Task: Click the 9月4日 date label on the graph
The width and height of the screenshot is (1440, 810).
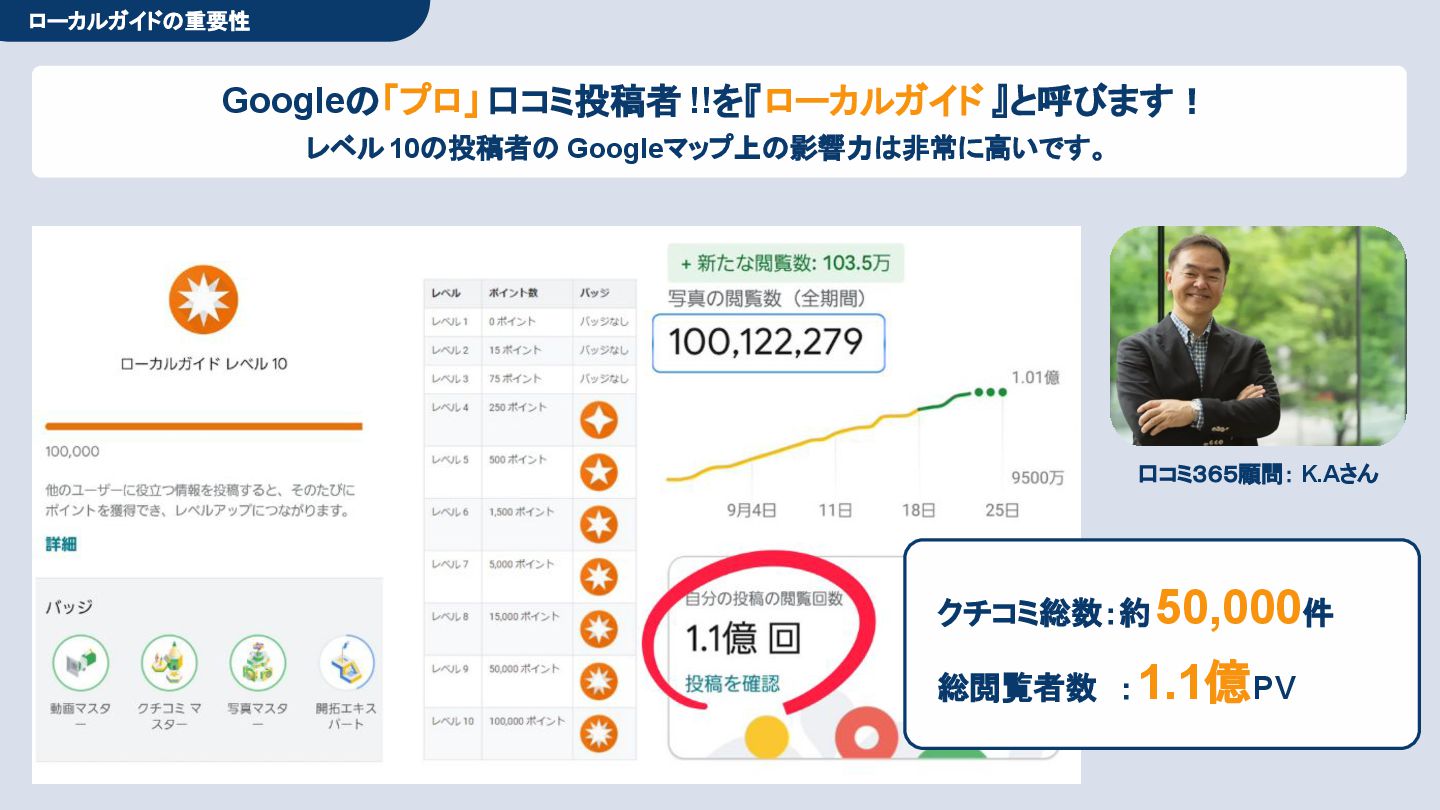Action: click(752, 510)
